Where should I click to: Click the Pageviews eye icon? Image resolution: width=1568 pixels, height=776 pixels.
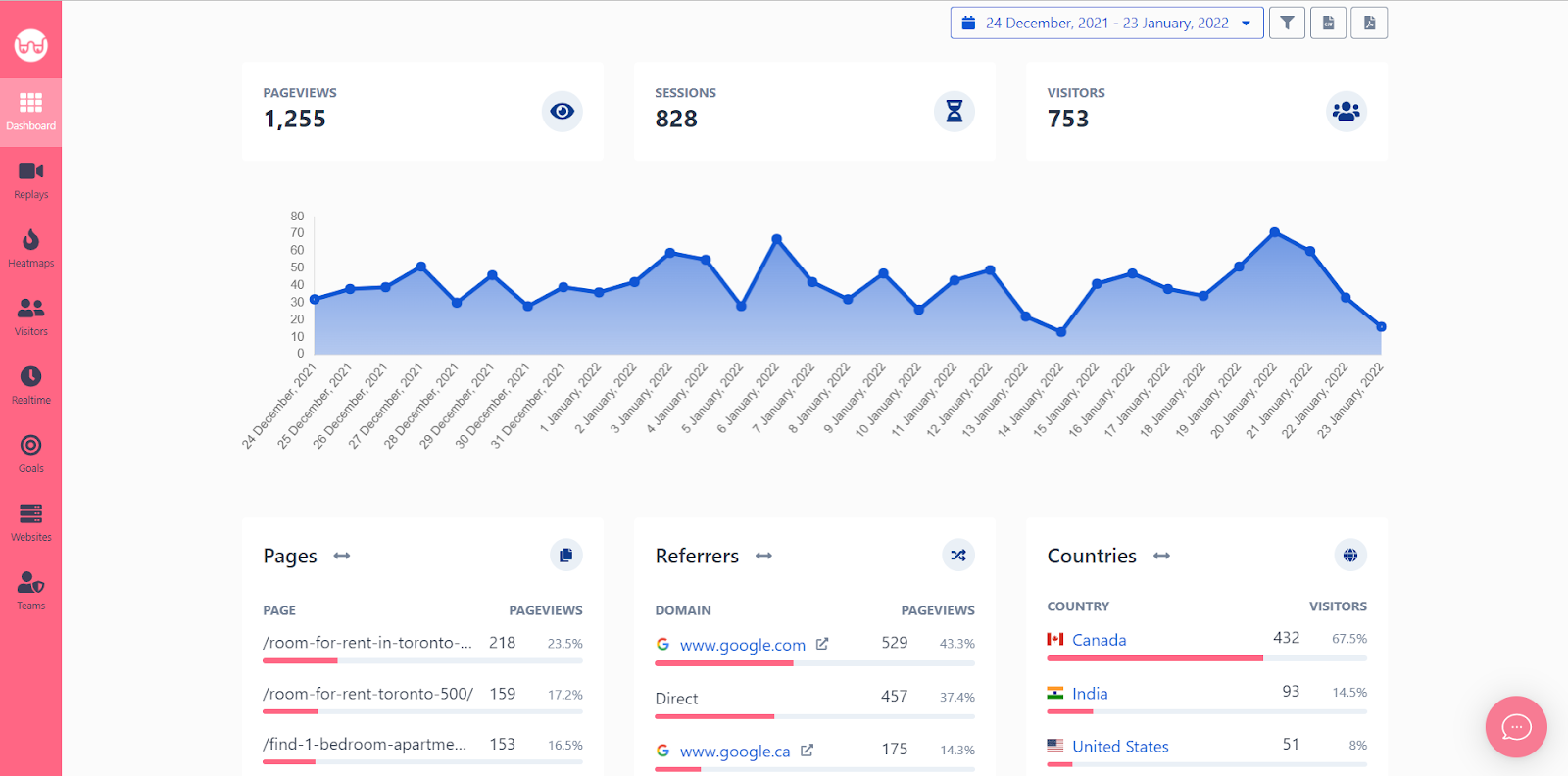coord(563,112)
